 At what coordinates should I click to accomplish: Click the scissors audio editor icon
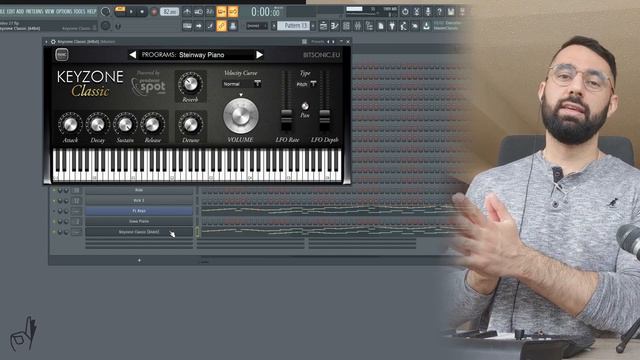tap(416, 11)
